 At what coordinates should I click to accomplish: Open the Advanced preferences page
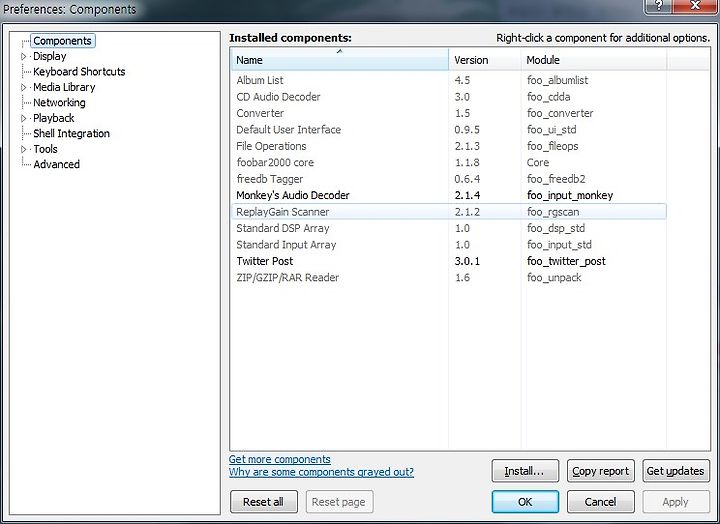click(x=56, y=164)
